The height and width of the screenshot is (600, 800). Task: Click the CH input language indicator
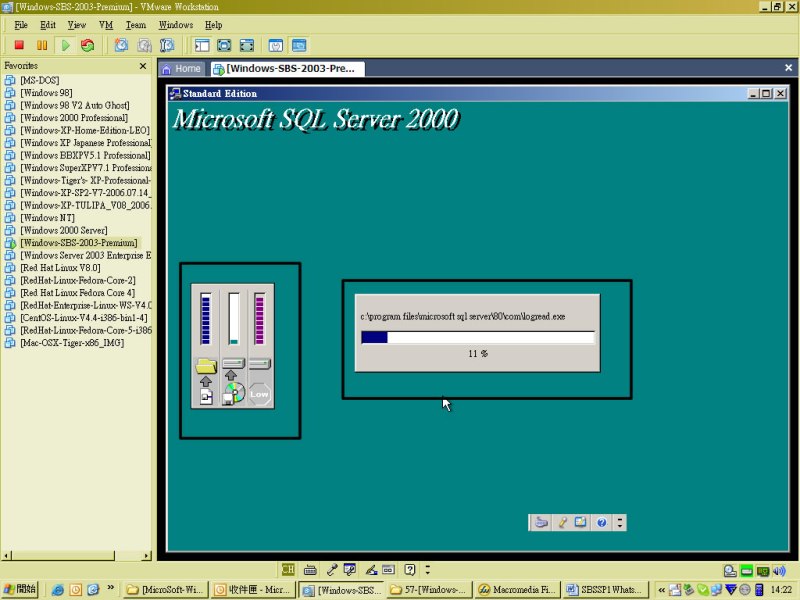(288, 569)
